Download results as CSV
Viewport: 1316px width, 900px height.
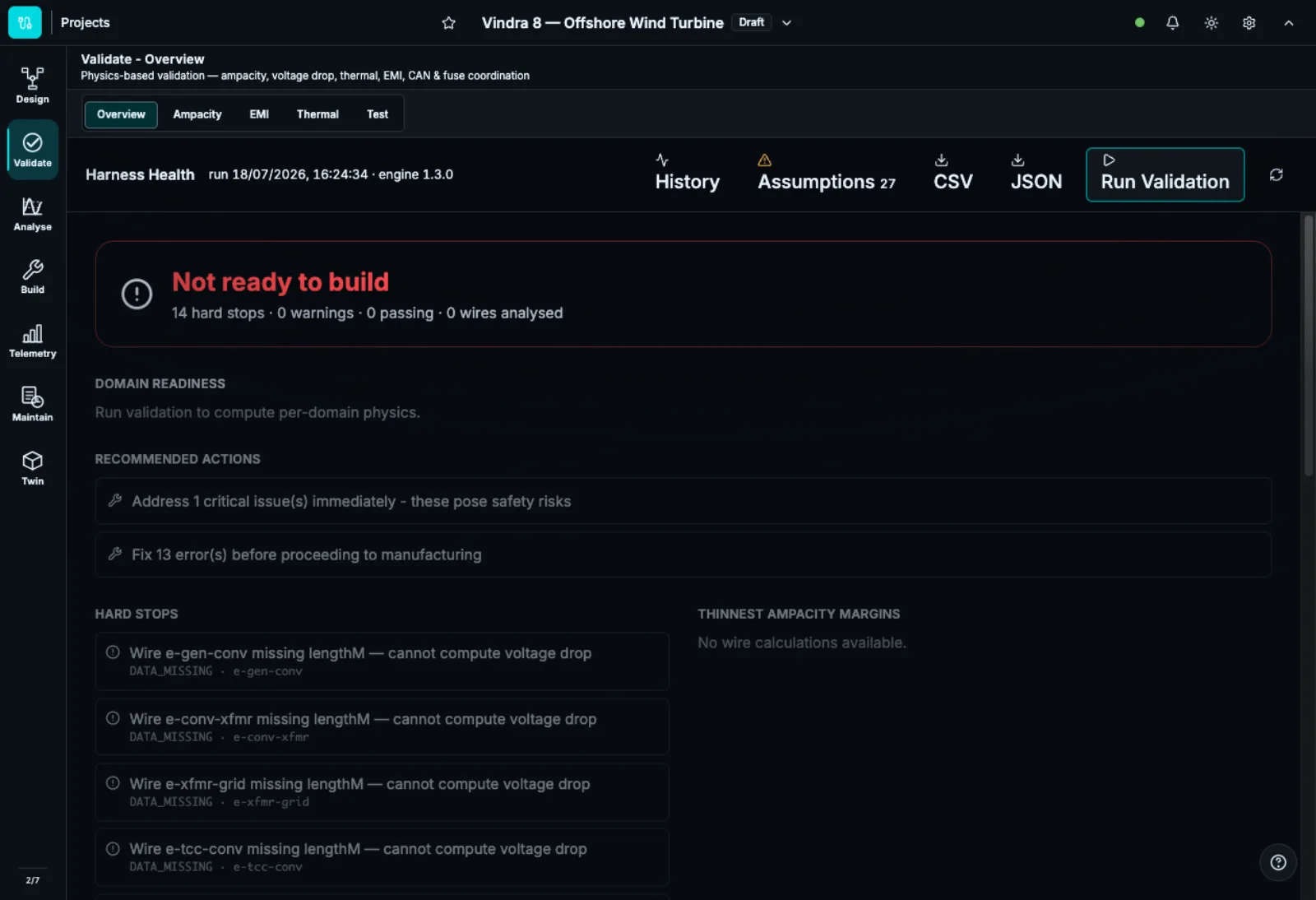[952, 174]
